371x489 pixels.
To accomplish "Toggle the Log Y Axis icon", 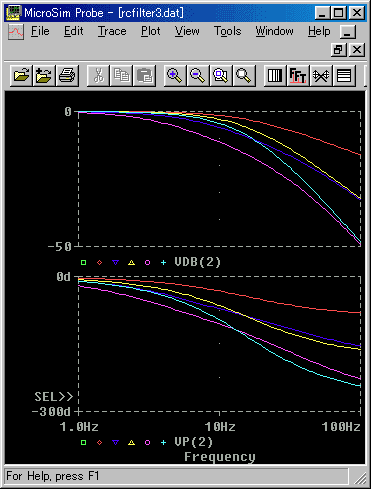I will click(344, 76).
